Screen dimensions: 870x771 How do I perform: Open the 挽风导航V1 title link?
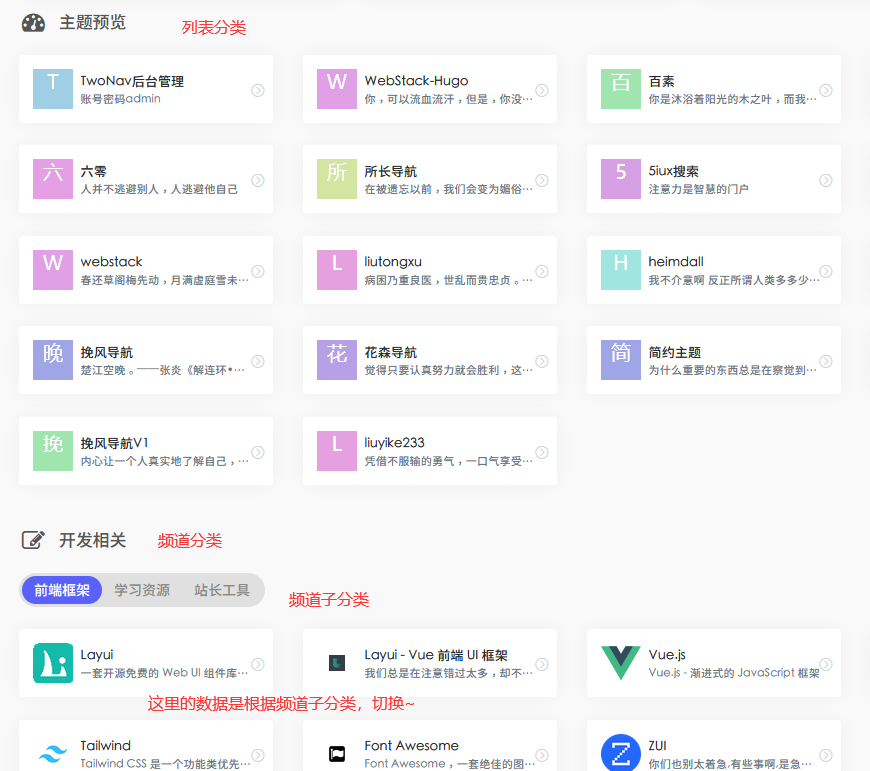click(114, 443)
